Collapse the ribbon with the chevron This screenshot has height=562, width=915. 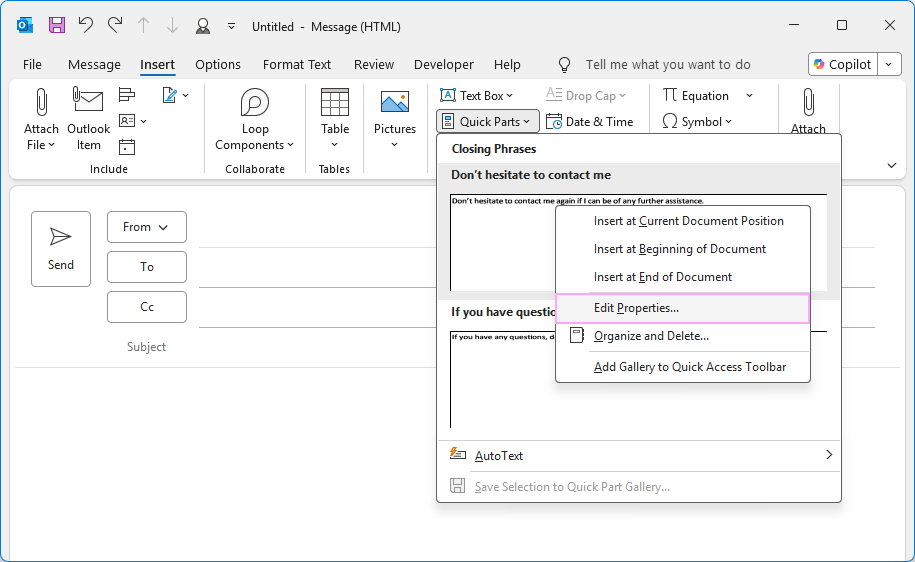coord(892,165)
